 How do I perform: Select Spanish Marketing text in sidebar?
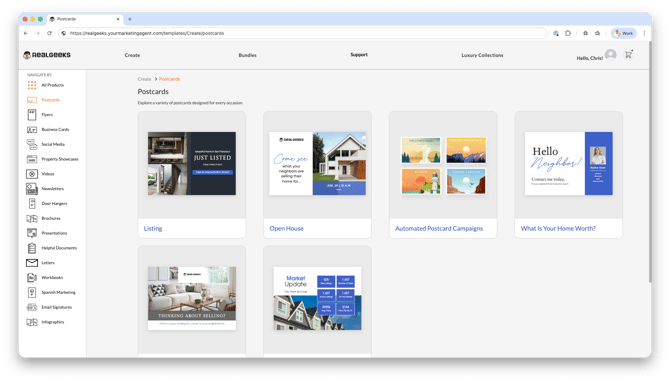58,292
